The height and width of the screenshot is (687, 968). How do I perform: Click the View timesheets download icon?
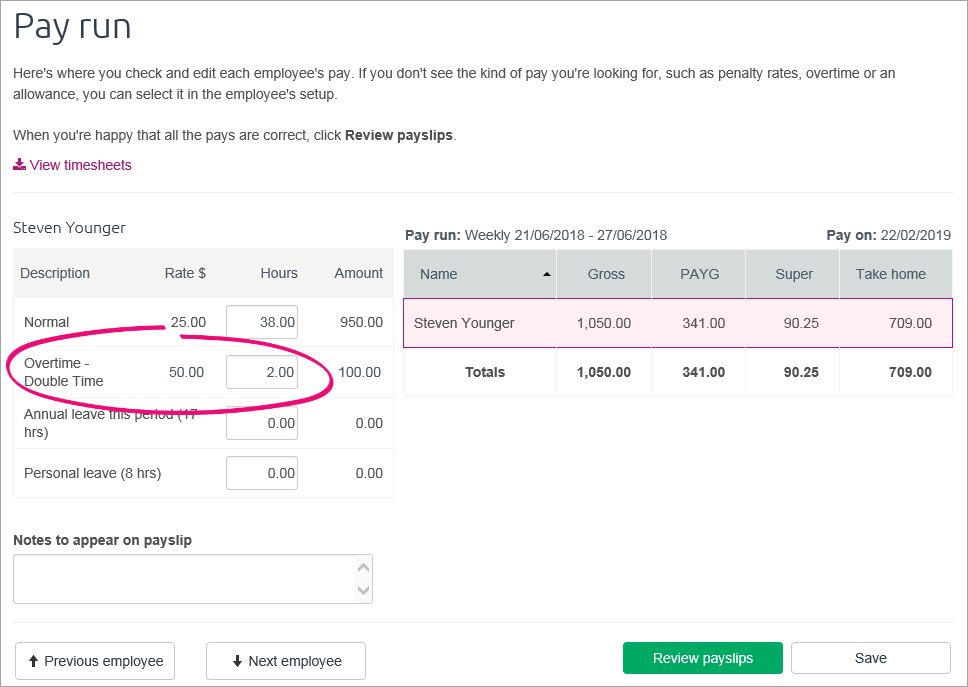[x=19, y=165]
